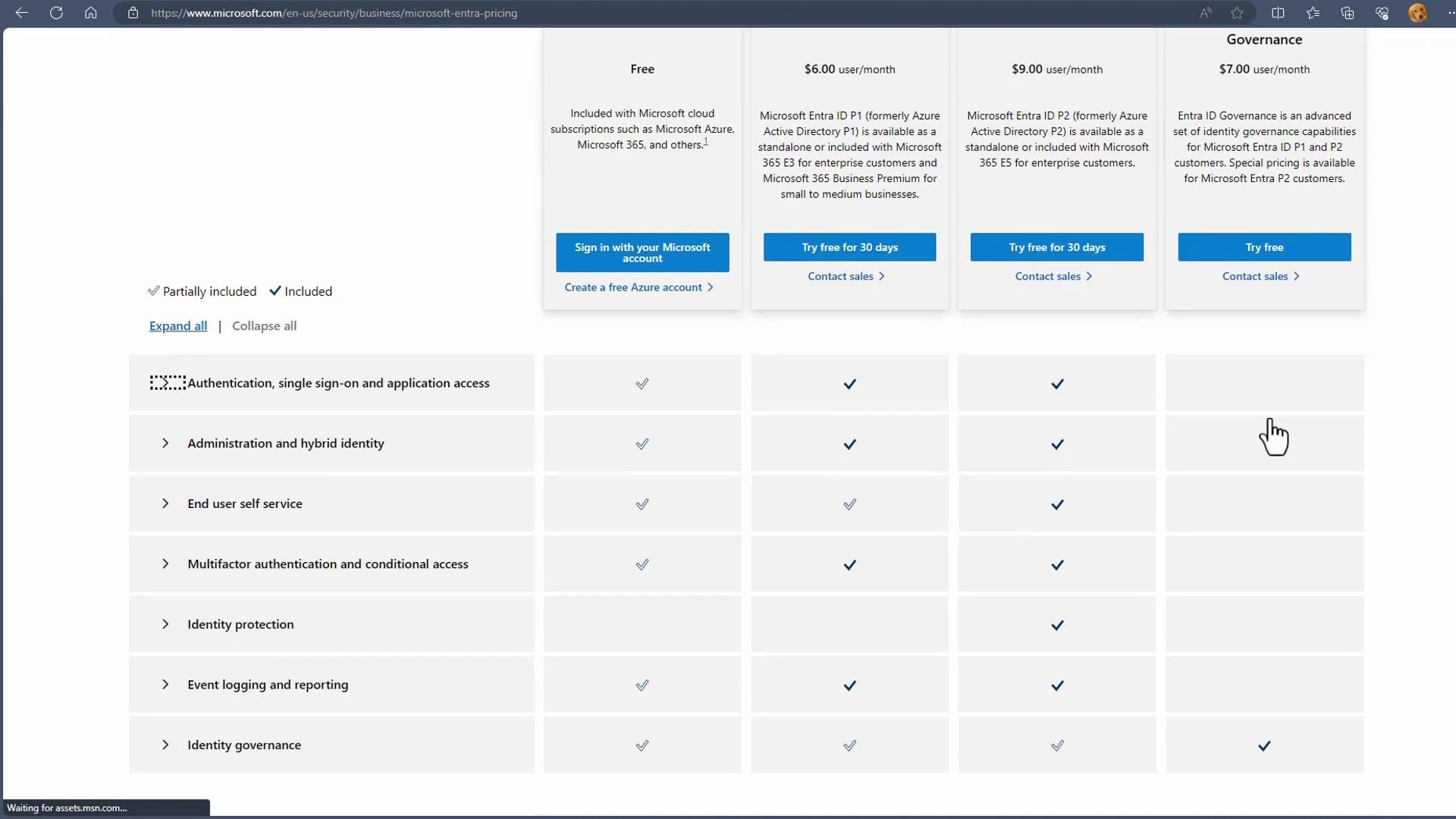View site info via the padlock icon
Viewport: 1456px width, 819px height.
pyautogui.click(x=133, y=13)
